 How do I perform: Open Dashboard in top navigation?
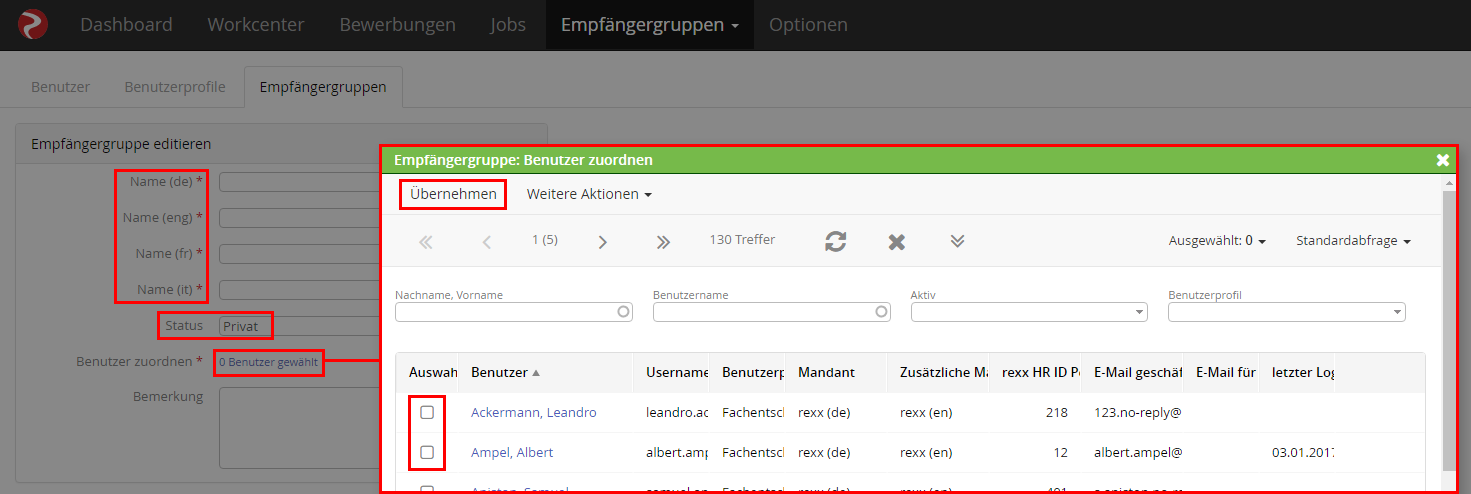click(x=126, y=25)
